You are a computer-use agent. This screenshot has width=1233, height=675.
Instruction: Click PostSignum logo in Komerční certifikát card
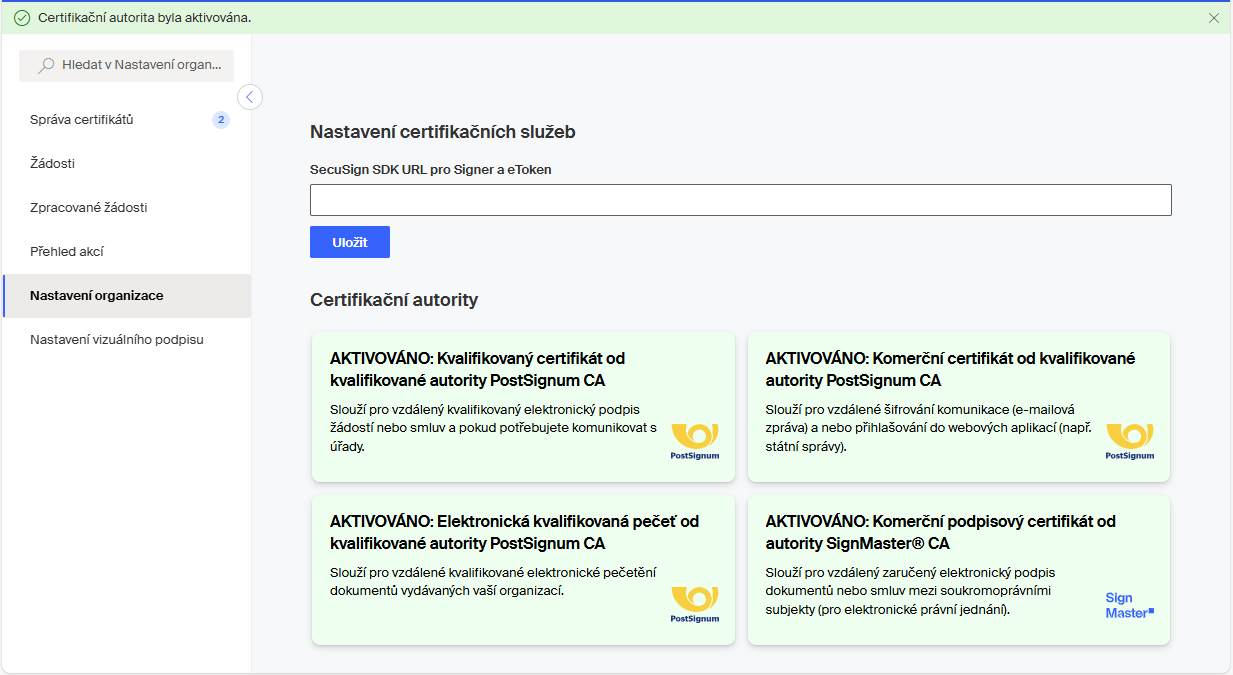[x=1130, y=441]
